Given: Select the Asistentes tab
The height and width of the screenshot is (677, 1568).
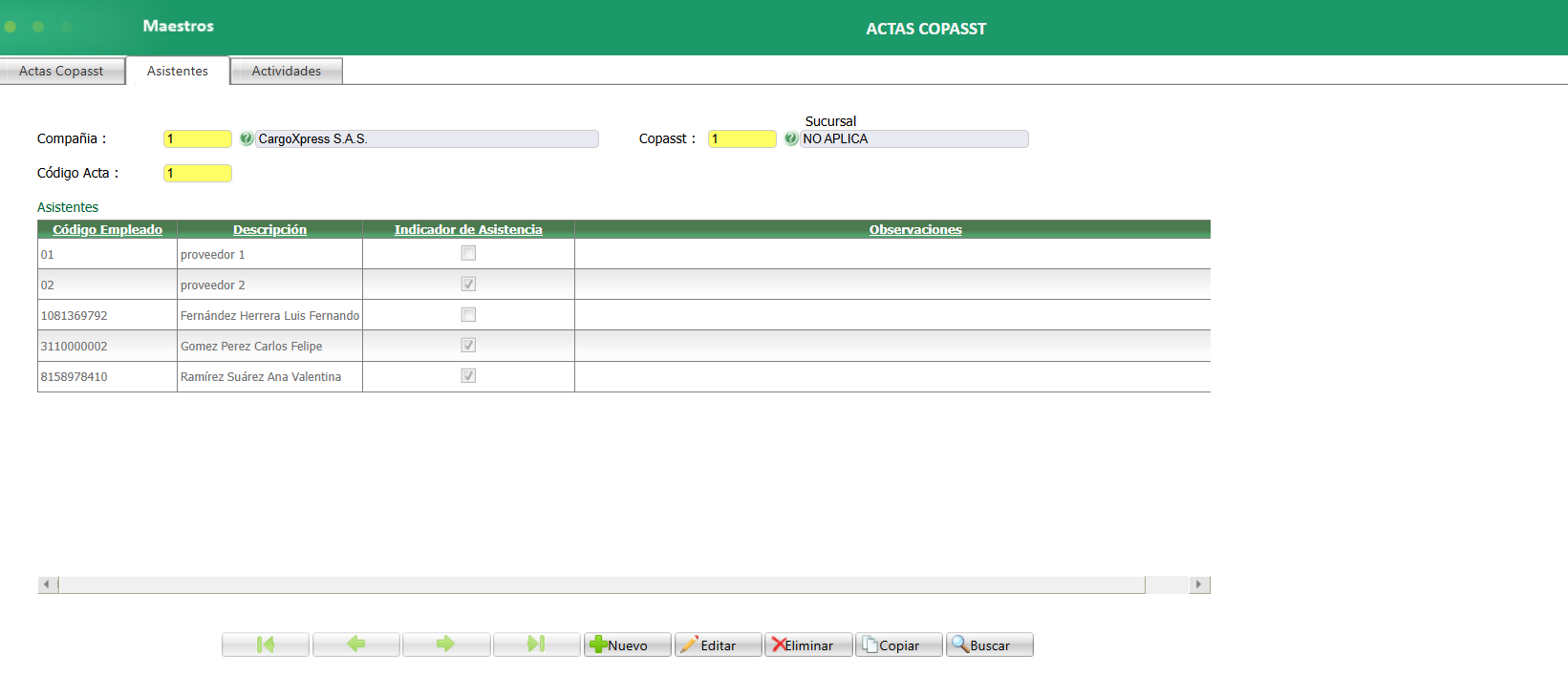Looking at the screenshot, I should pyautogui.click(x=178, y=71).
